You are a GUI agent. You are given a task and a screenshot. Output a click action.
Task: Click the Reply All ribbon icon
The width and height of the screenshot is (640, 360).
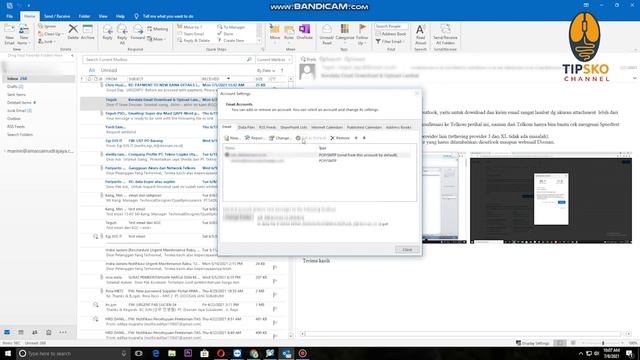click(x=122, y=34)
